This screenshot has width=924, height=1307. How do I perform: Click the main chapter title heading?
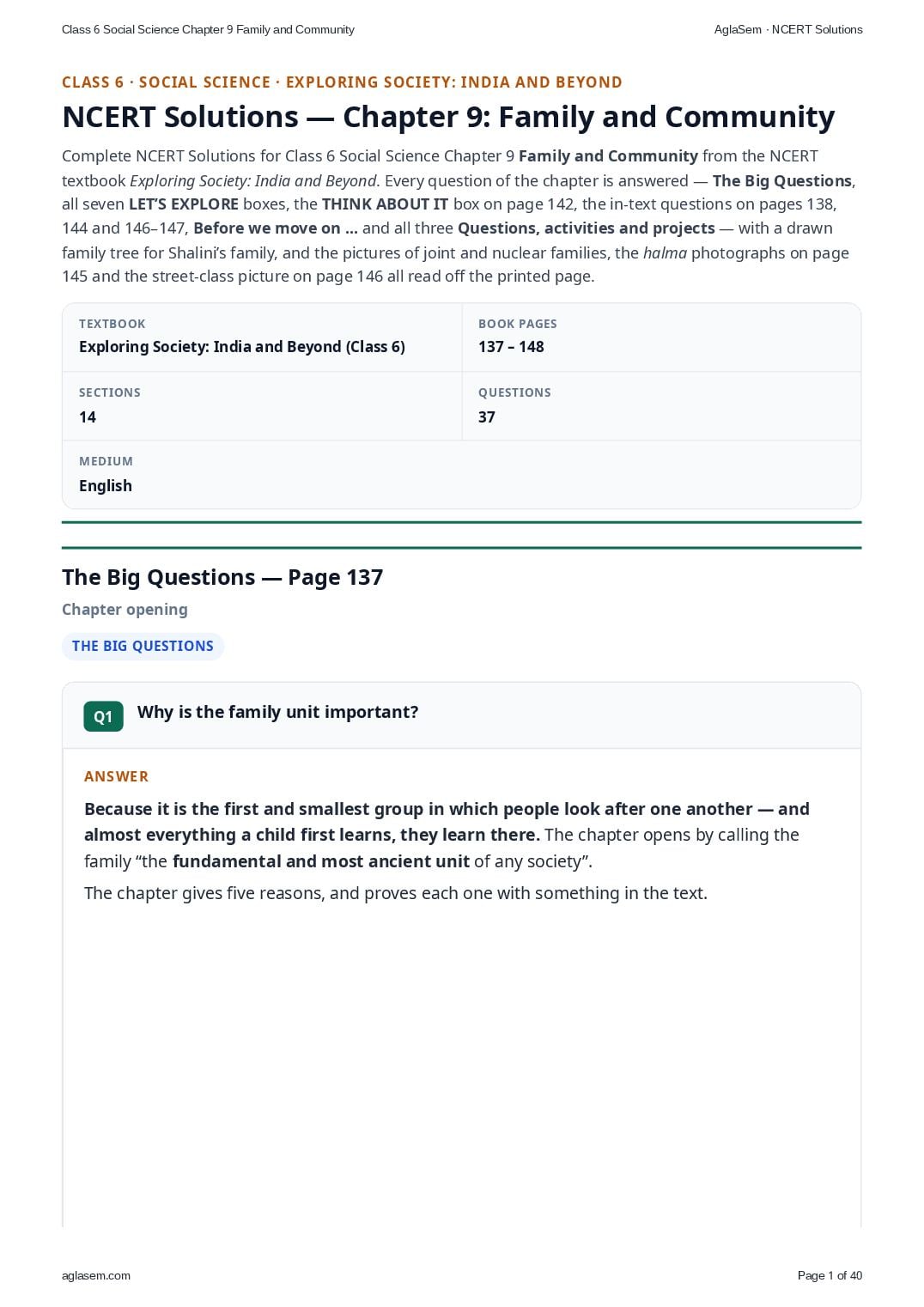[448, 117]
